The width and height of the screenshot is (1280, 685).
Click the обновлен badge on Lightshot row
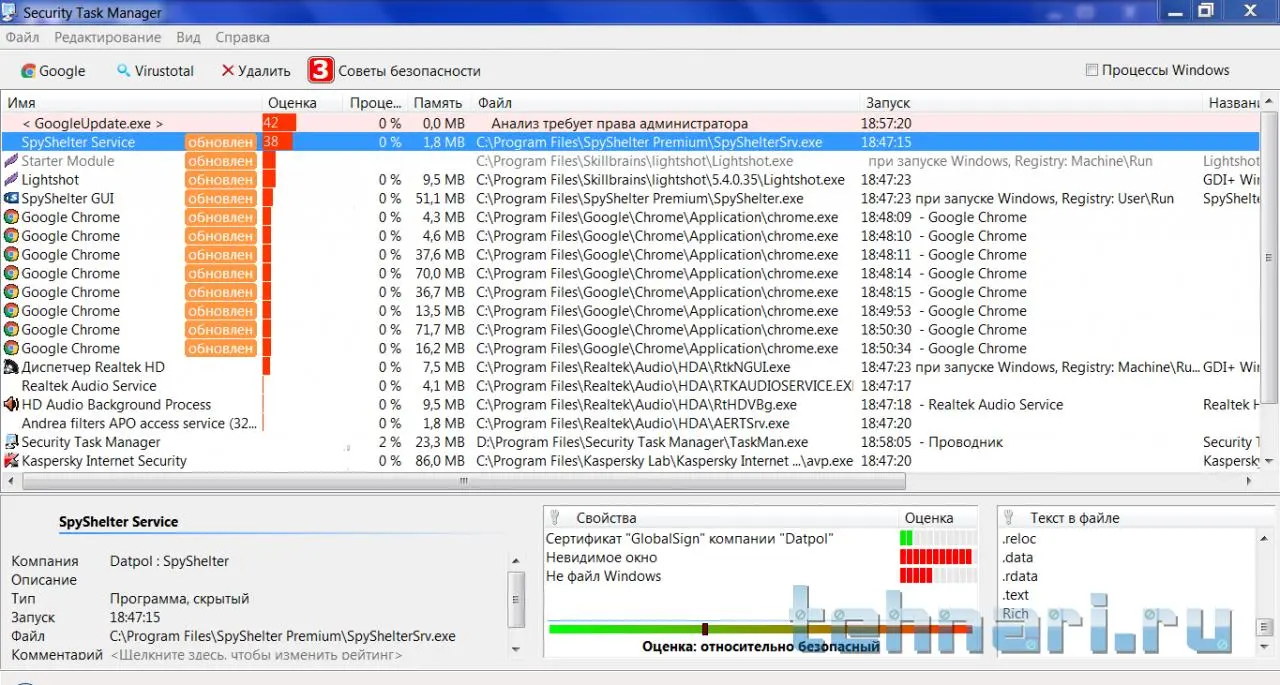[220, 180]
